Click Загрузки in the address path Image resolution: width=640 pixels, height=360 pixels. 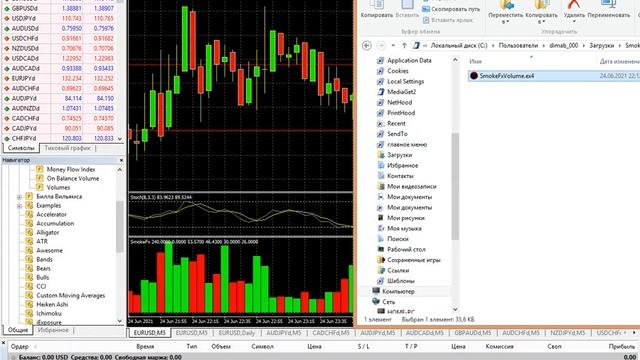point(602,46)
